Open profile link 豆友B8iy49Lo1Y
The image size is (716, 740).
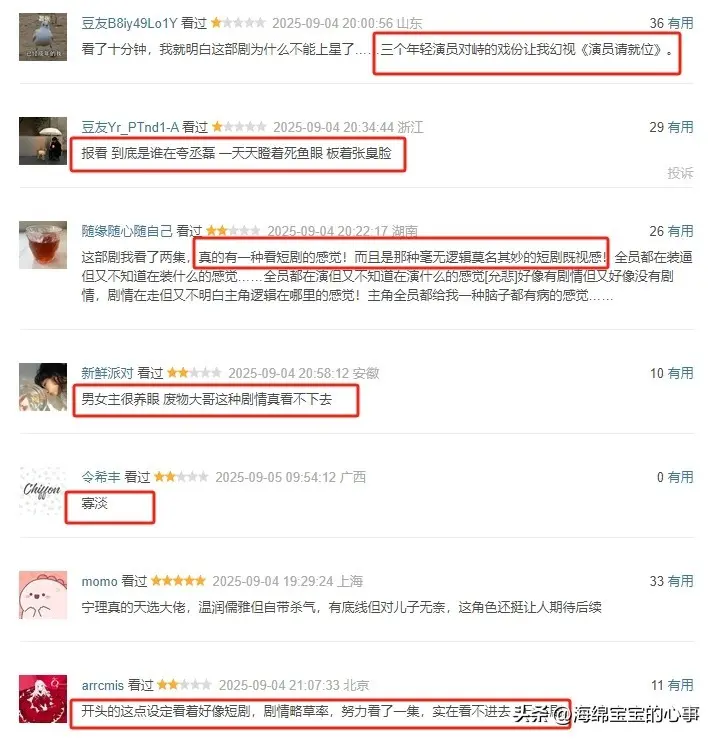(x=129, y=23)
